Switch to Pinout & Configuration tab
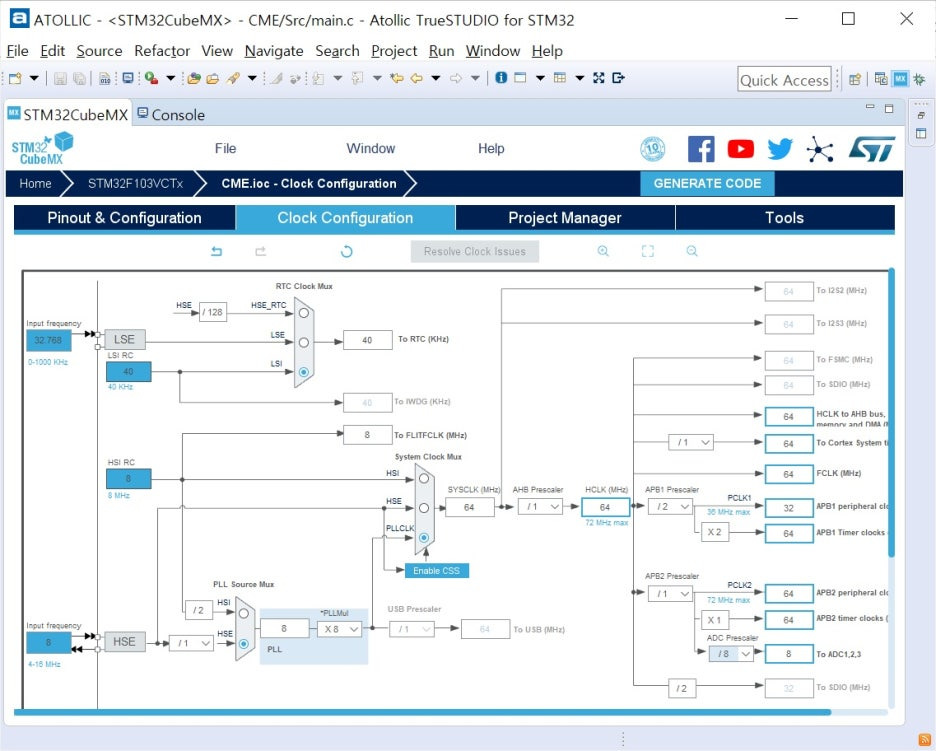This screenshot has height=751, width=936. (x=124, y=218)
